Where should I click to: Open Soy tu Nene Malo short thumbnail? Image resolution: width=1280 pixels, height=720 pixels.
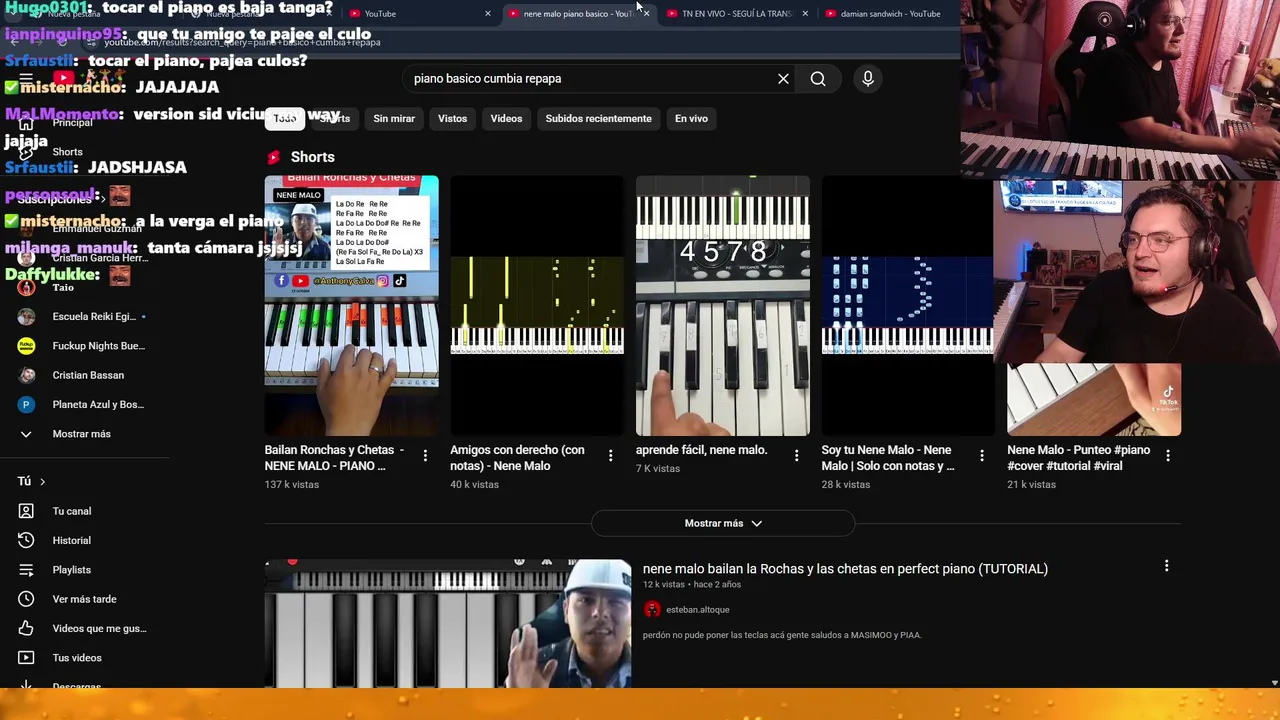point(908,306)
